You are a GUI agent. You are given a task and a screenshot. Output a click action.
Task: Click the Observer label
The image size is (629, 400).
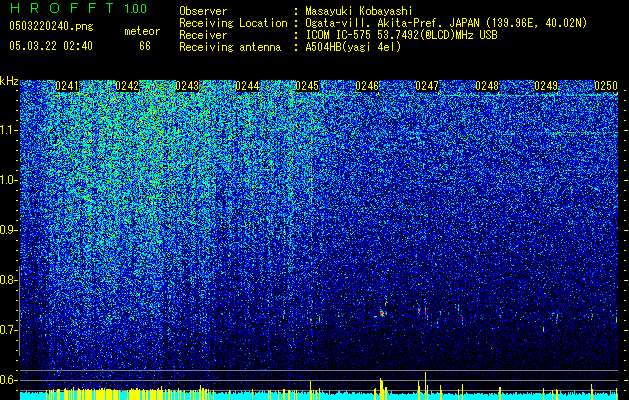click(x=203, y=11)
